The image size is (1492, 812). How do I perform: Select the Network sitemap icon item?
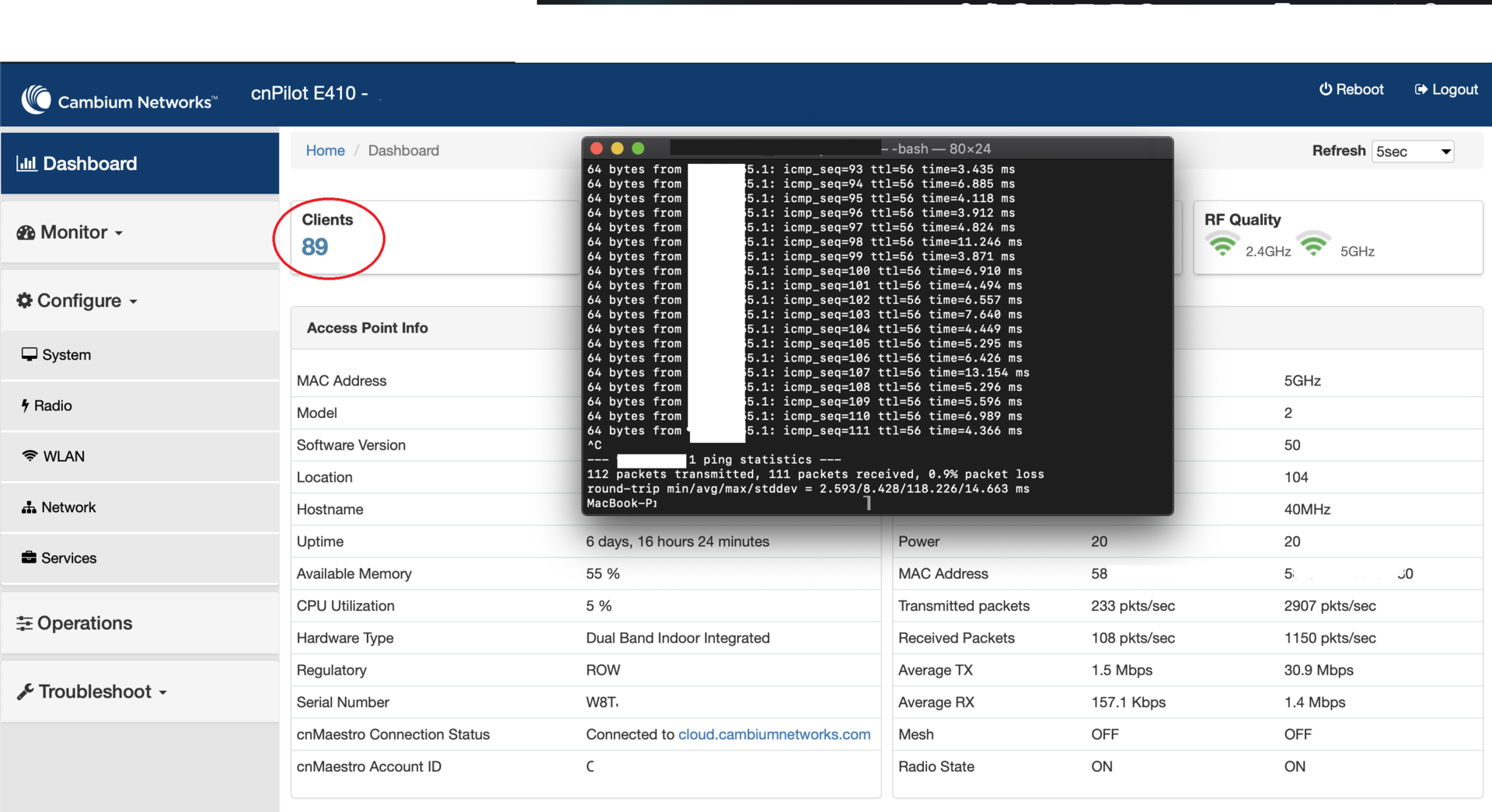[29, 507]
